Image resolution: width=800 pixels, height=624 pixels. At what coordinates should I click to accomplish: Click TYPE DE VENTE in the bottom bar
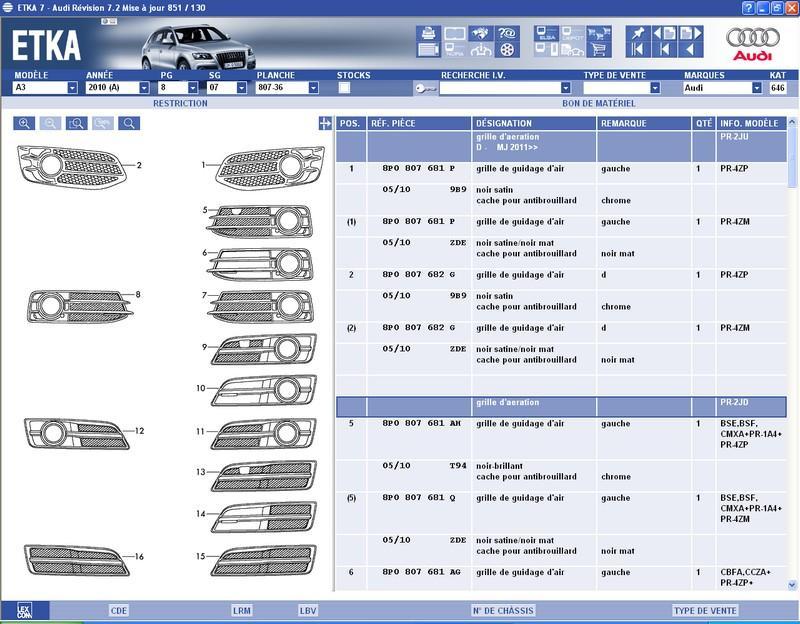click(705, 610)
